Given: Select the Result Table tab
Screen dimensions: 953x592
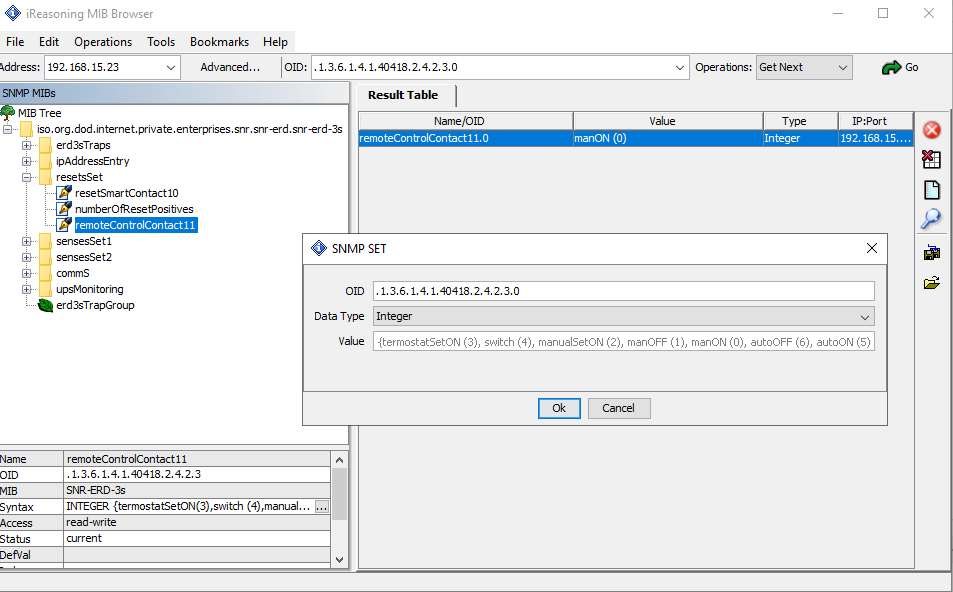Looking at the screenshot, I should point(404,95).
